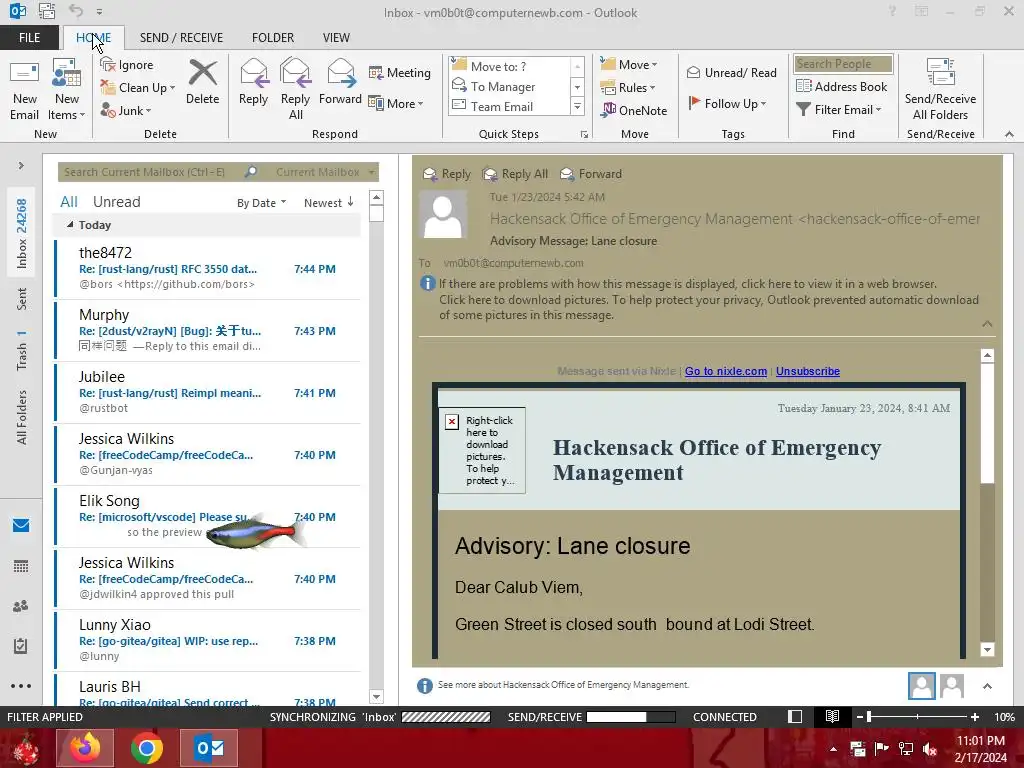The width and height of the screenshot is (1024, 768).
Task: Select the highlighted person icon in People pane
Action: coord(921,686)
